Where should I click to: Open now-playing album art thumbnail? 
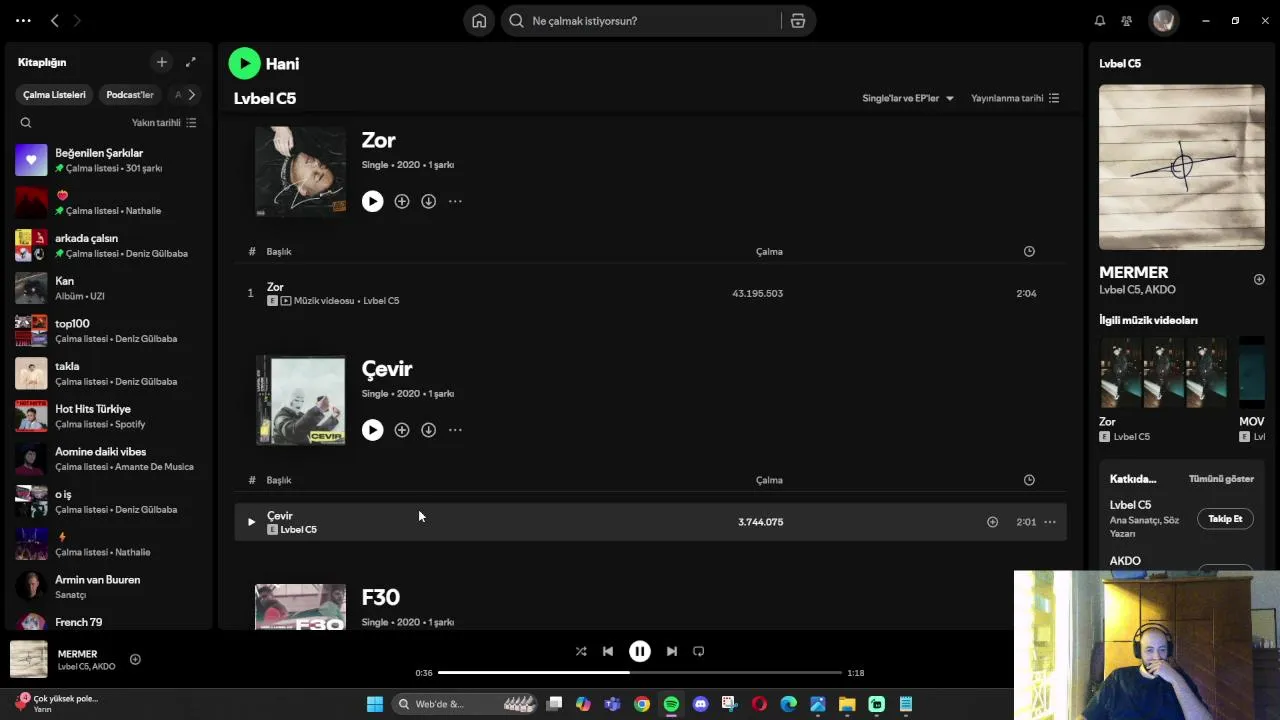29,659
